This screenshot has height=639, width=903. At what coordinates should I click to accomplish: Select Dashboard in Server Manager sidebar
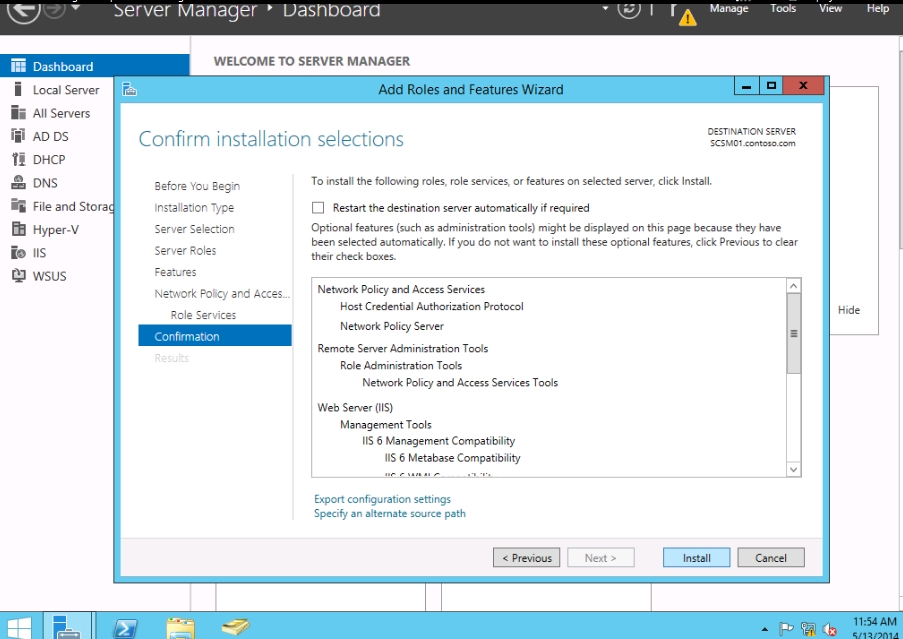(x=94, y=66)
